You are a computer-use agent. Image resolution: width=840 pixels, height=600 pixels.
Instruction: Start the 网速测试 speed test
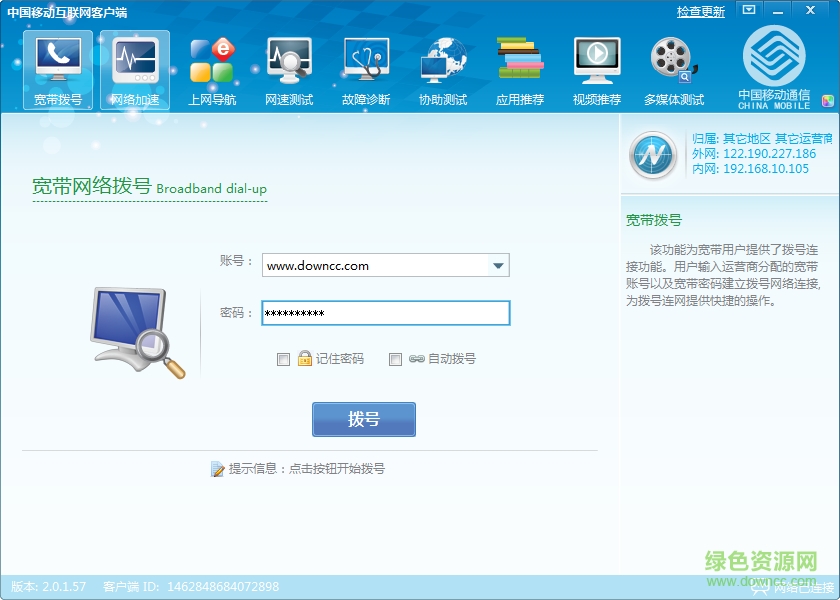point(288,68)
